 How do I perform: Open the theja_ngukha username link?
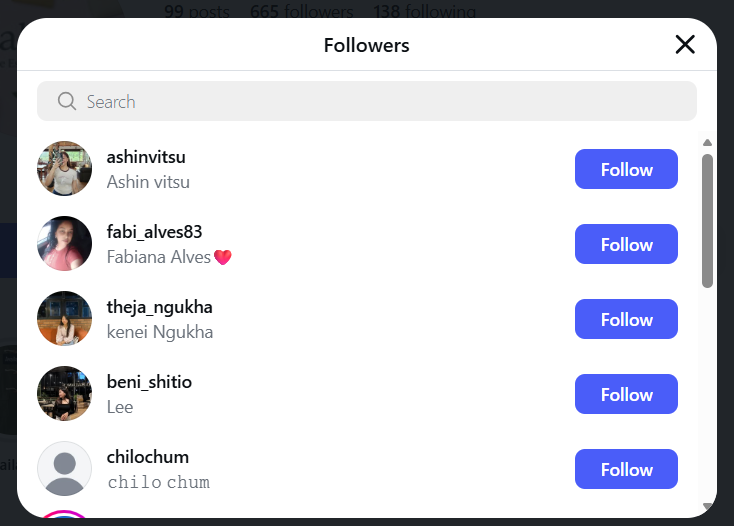[160, 307]
